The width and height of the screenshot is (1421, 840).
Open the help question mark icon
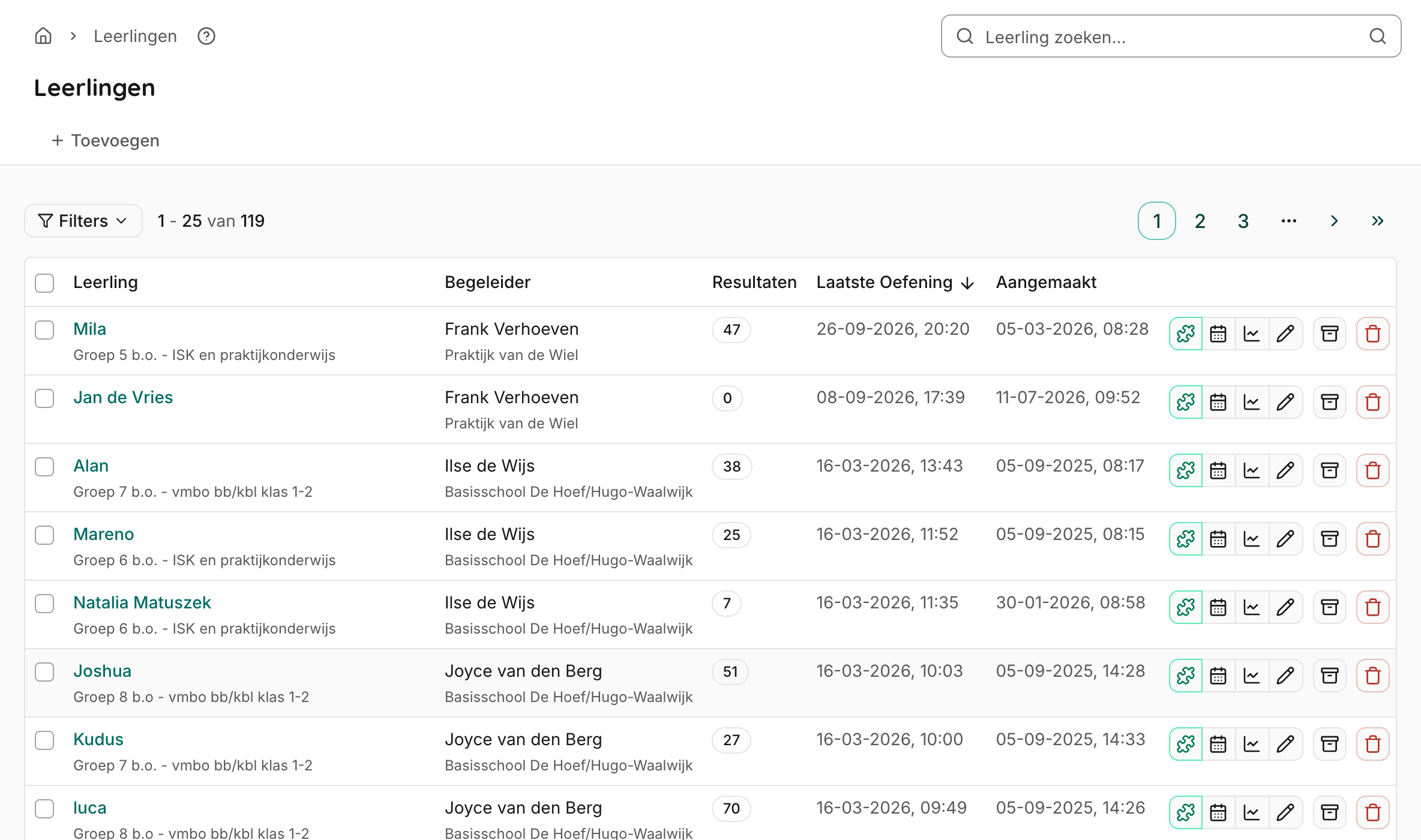206,36
